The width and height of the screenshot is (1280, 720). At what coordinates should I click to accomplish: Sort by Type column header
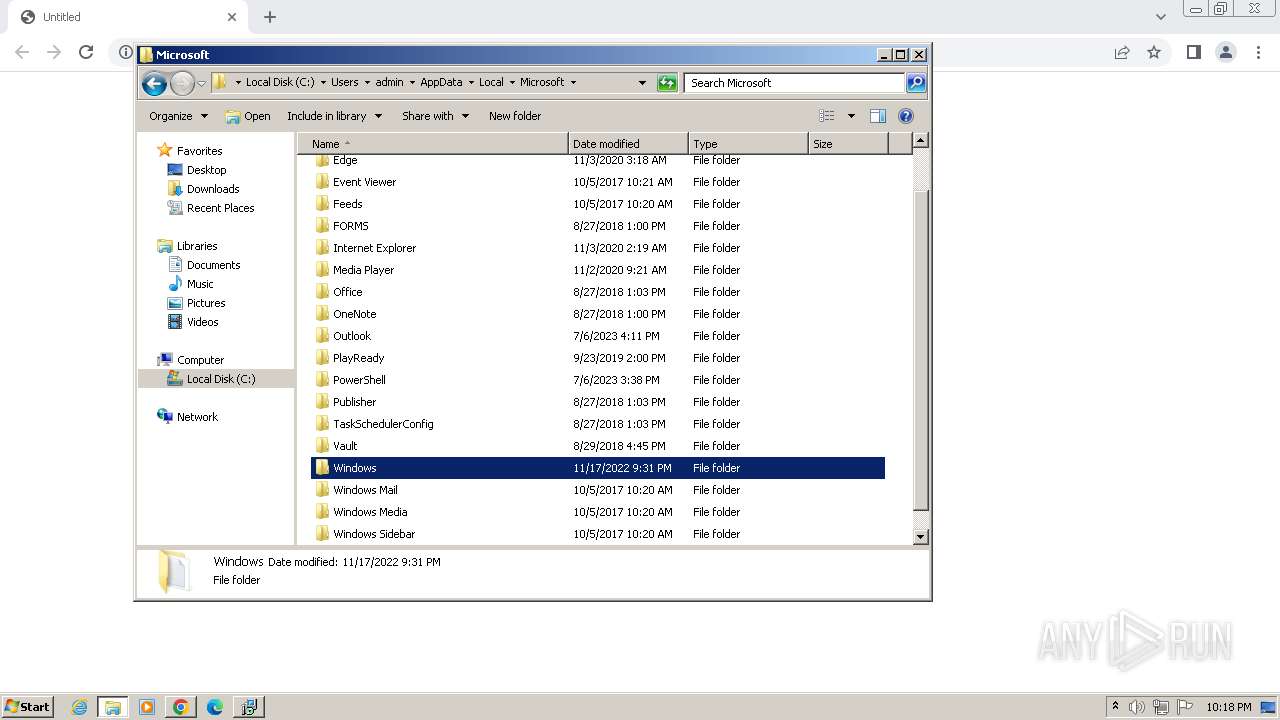pos(748,144)
